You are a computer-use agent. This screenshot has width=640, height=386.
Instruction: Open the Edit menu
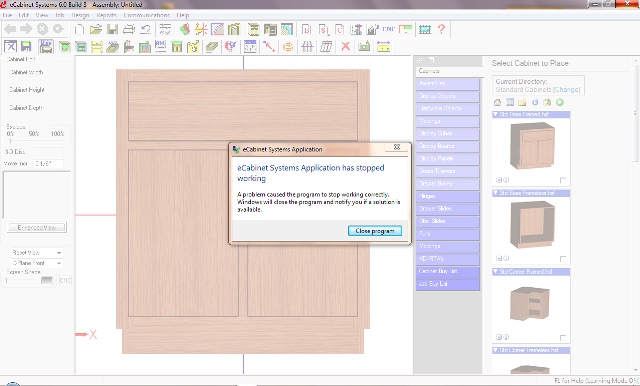click(24, 15)
